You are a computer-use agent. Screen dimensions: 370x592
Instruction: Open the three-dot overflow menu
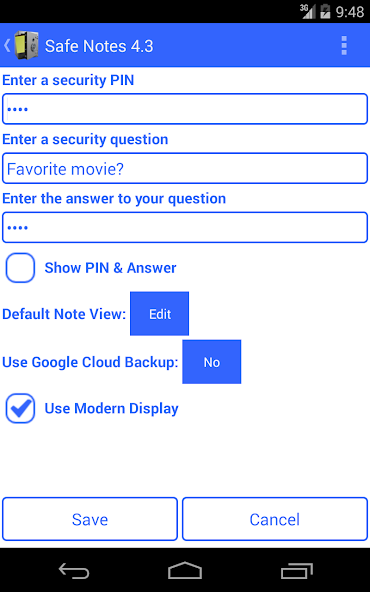click(x=344, y=46)
